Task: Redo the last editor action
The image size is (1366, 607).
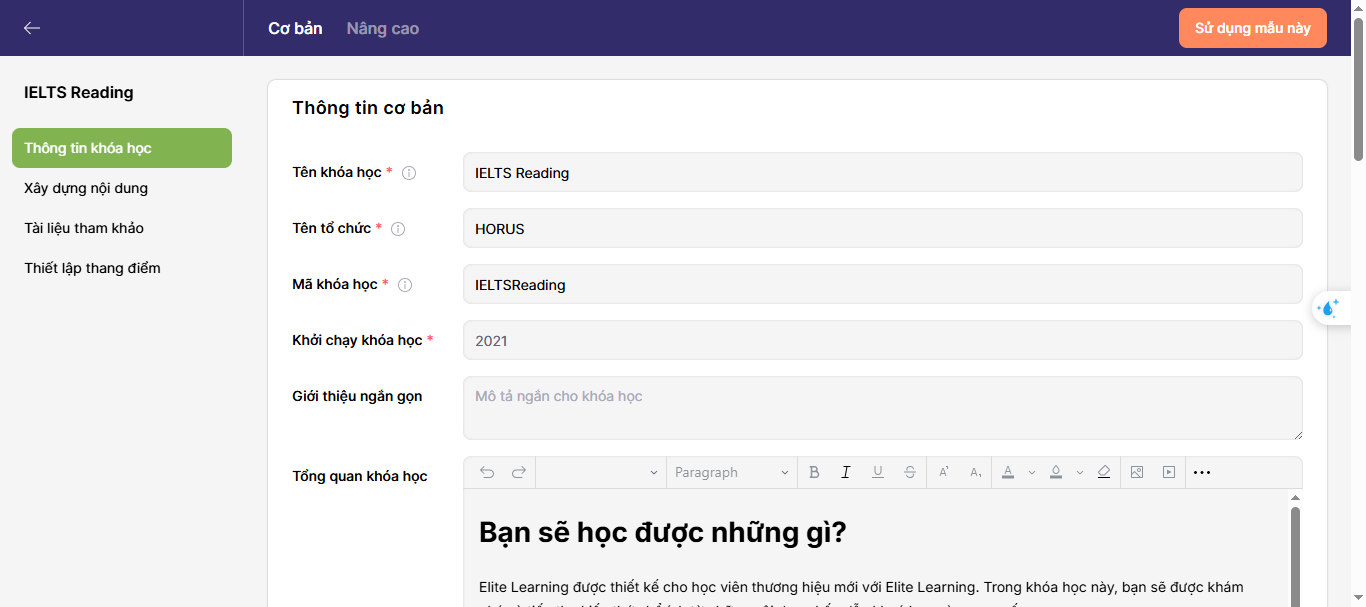Action: point(519,472)
